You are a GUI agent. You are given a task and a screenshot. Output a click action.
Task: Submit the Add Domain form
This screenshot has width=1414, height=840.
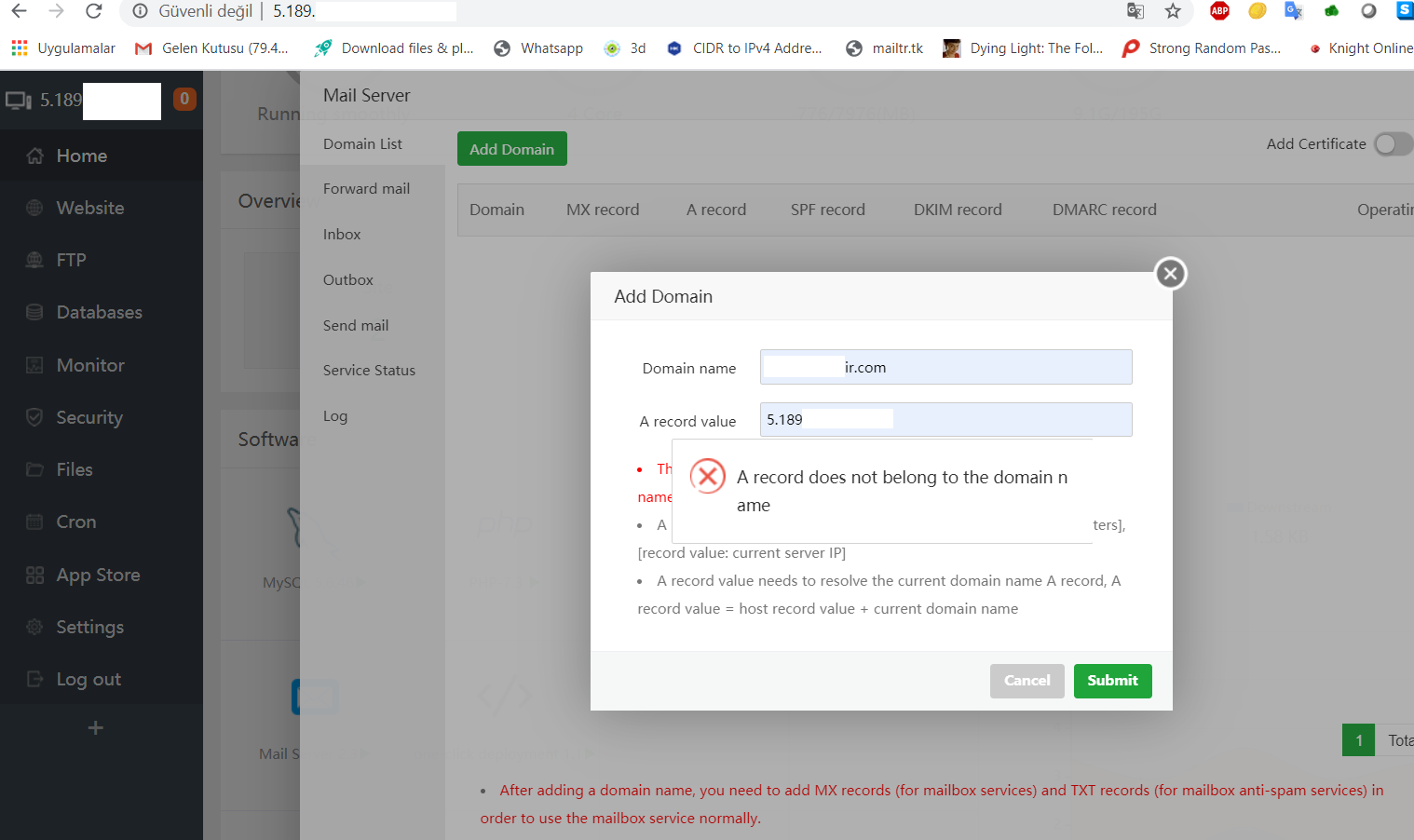click(1113, 681)
